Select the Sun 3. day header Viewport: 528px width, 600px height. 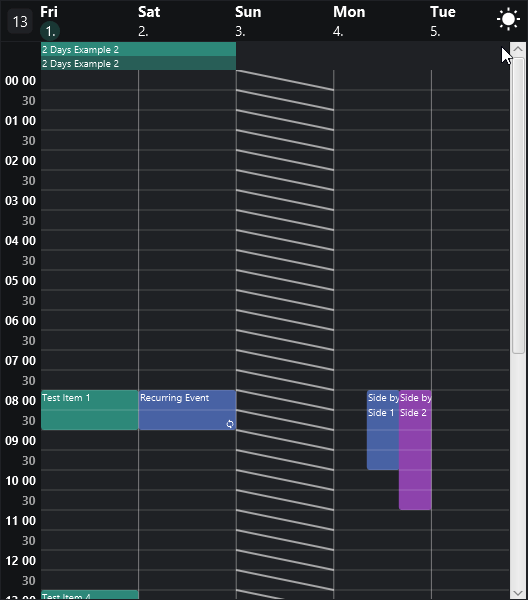[x=248, y=21]
